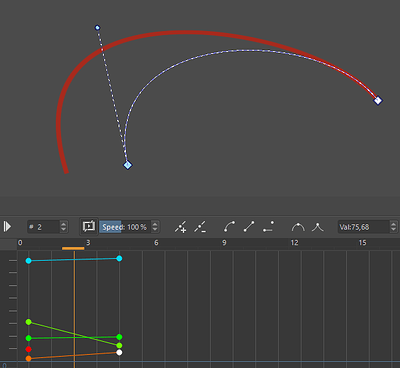The height and width of the screenshot is (368, 400).
Task: Toggle the loop preview icon
Action: 89,227
